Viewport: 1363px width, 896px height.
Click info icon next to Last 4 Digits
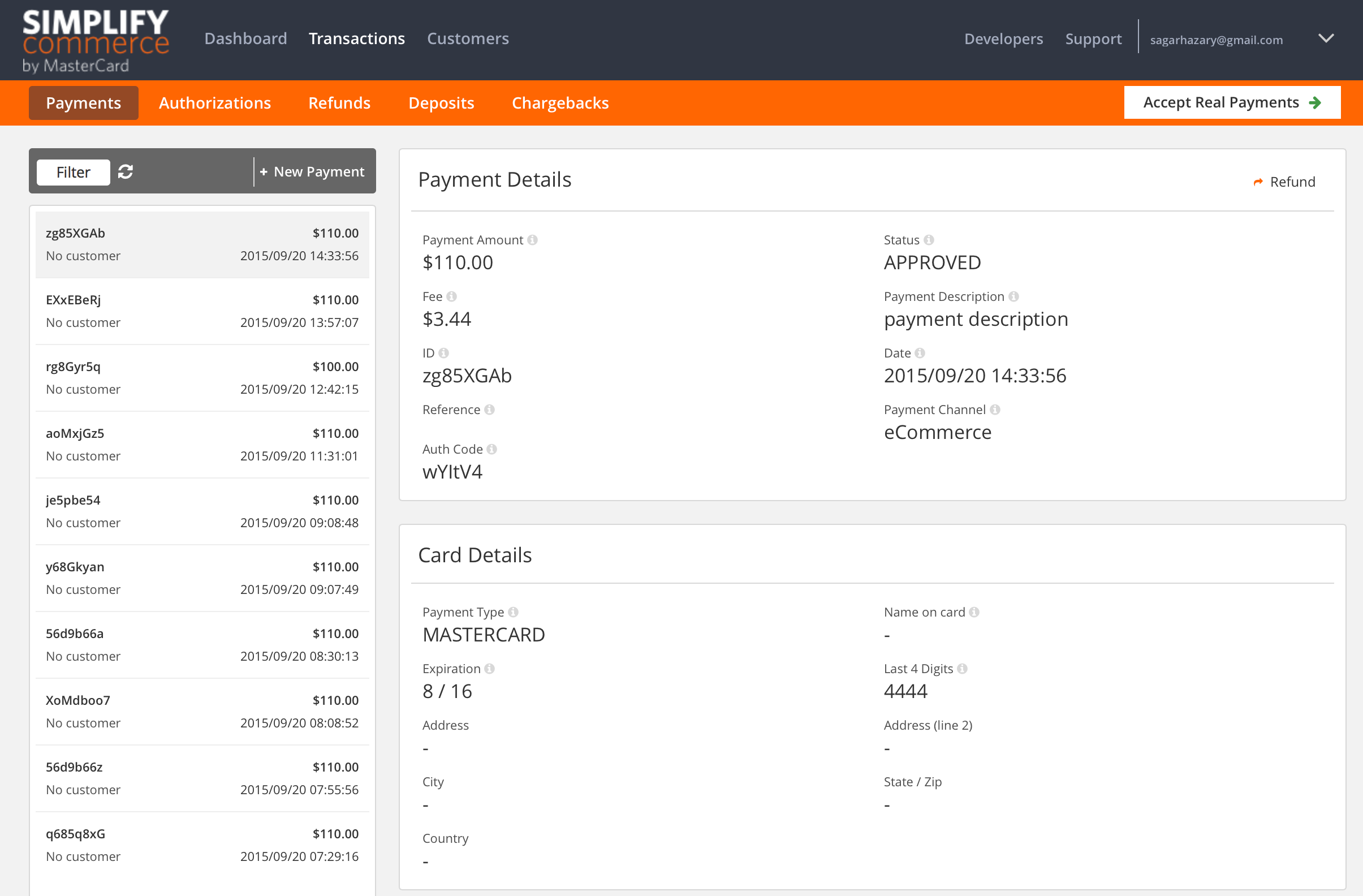click(962, 669)
